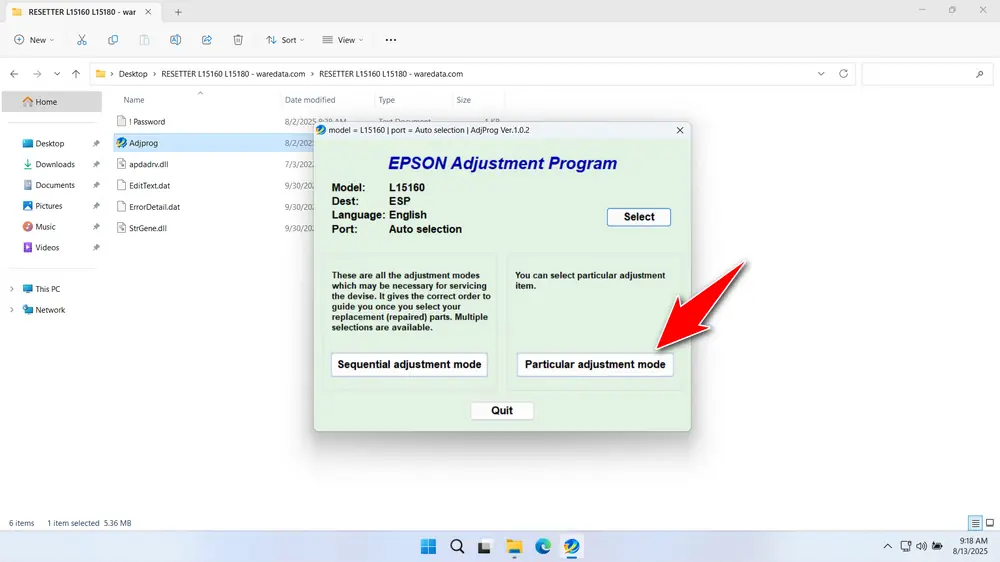The width and height of the screenshot is (1000, 562).
Task: Go up one folder level arrow
Action: pyautogui.click(x=76, y=74)
